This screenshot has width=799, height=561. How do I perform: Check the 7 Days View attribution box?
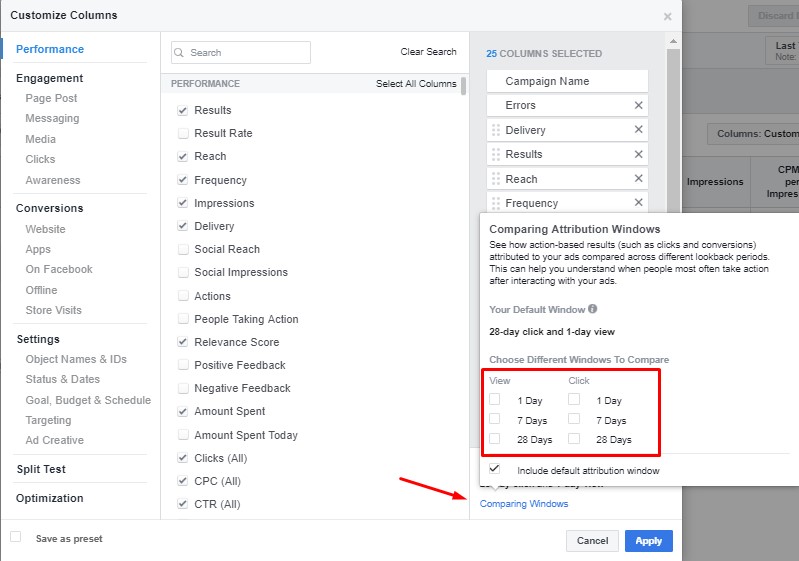pos(494,418)
